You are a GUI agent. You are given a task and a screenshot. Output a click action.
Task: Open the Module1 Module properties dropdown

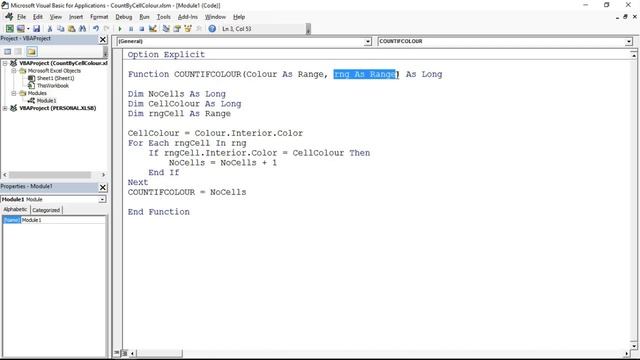102,199
